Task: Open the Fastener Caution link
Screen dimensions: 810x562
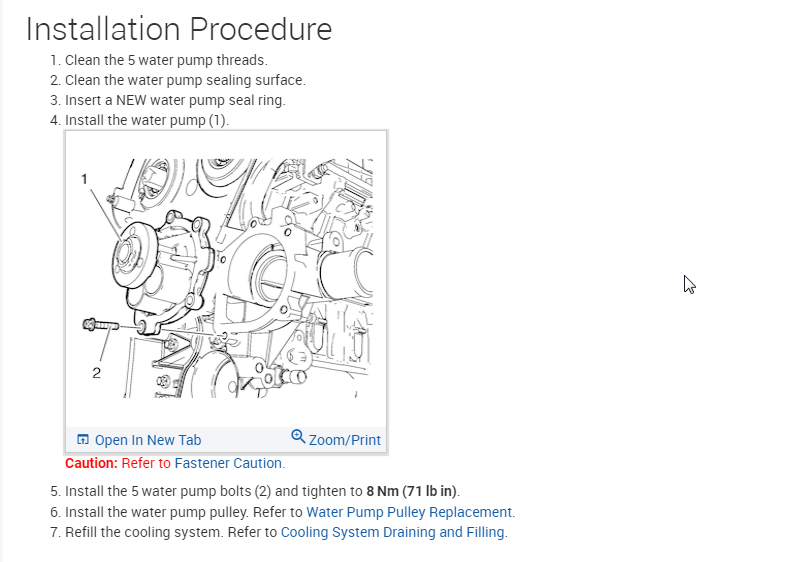Action: [229, 463]
